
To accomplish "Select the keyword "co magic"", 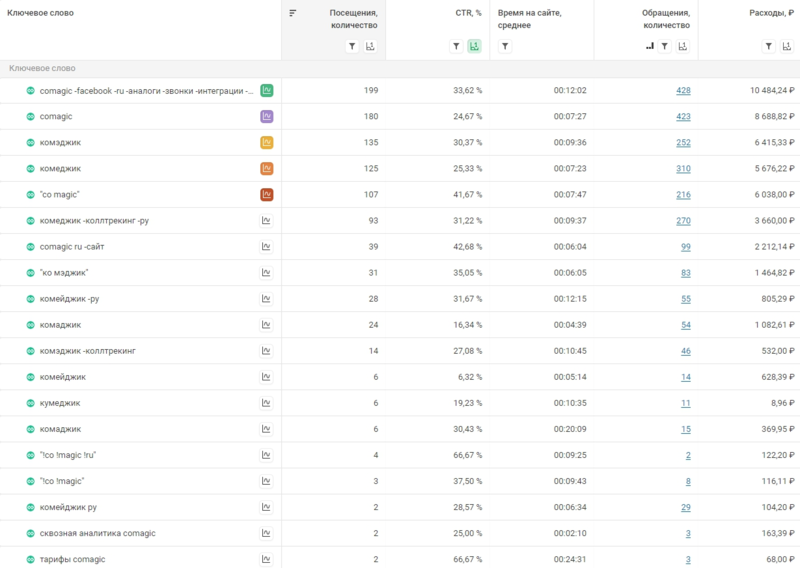I will coord(60,194).
